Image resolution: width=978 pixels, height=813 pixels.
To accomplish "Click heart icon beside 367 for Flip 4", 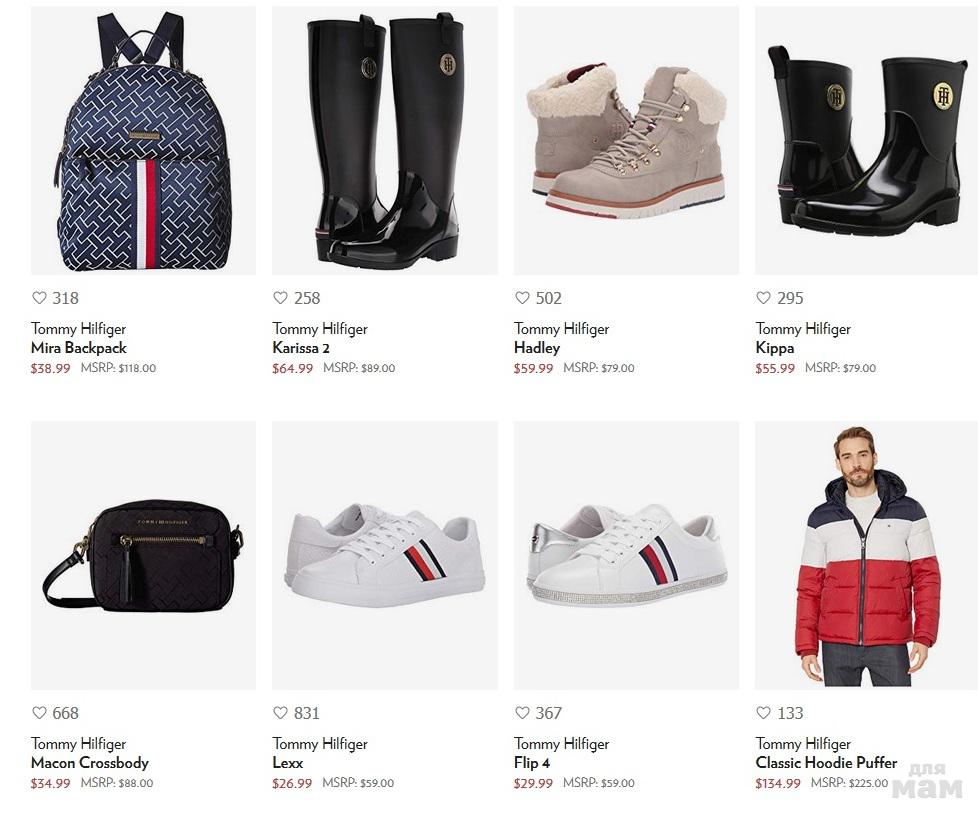I will 522,713.
